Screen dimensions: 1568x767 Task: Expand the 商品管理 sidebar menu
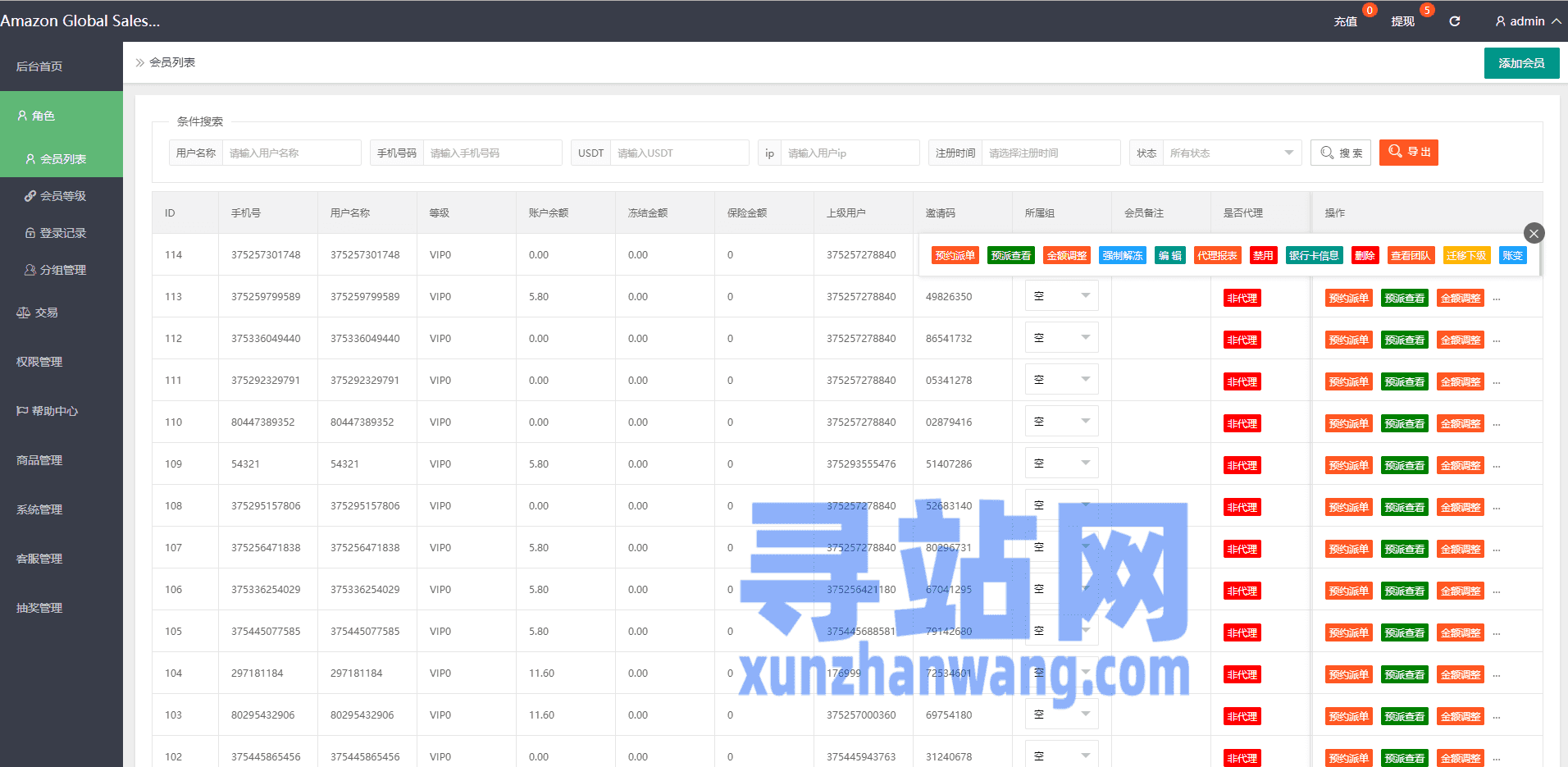tap(62, 460)
